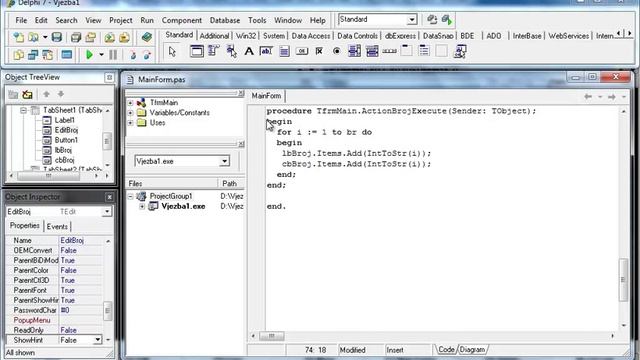Screen dimensions: 640x360
Task: Switch to the Diagram editor tab
Action: coord(472,350)
